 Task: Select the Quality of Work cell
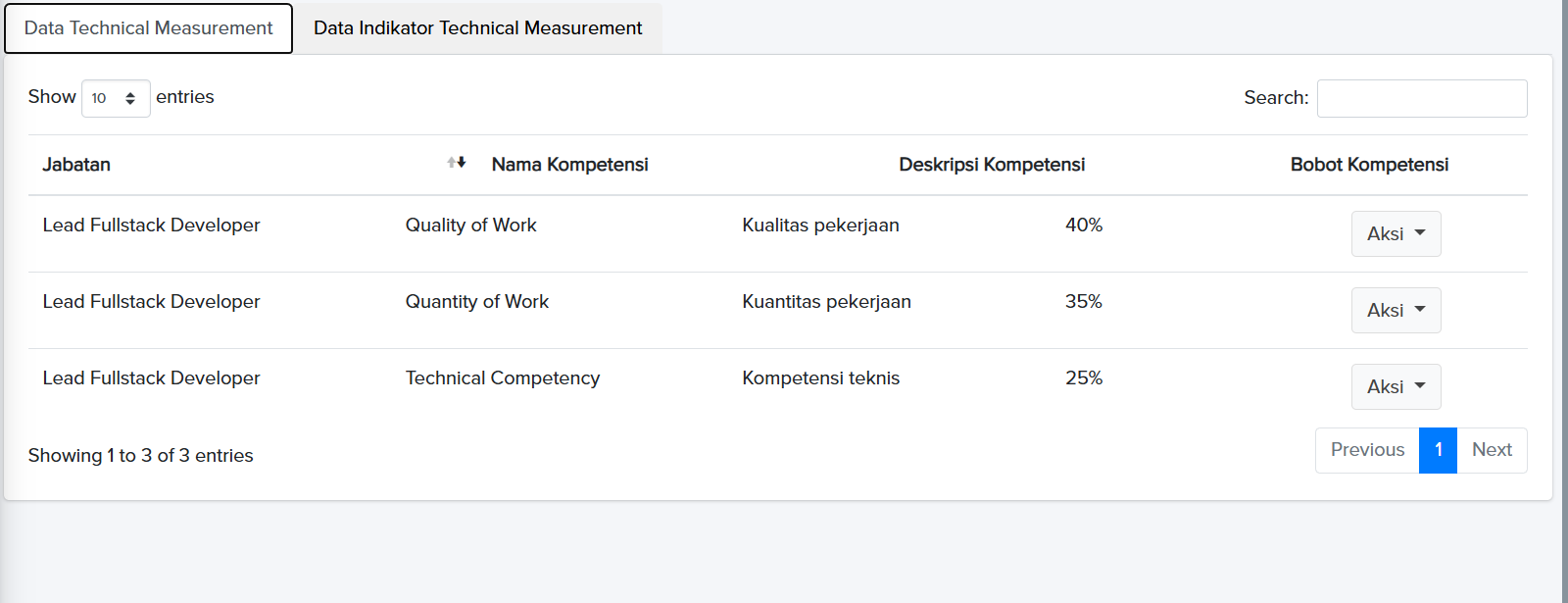tap(471, 226)
